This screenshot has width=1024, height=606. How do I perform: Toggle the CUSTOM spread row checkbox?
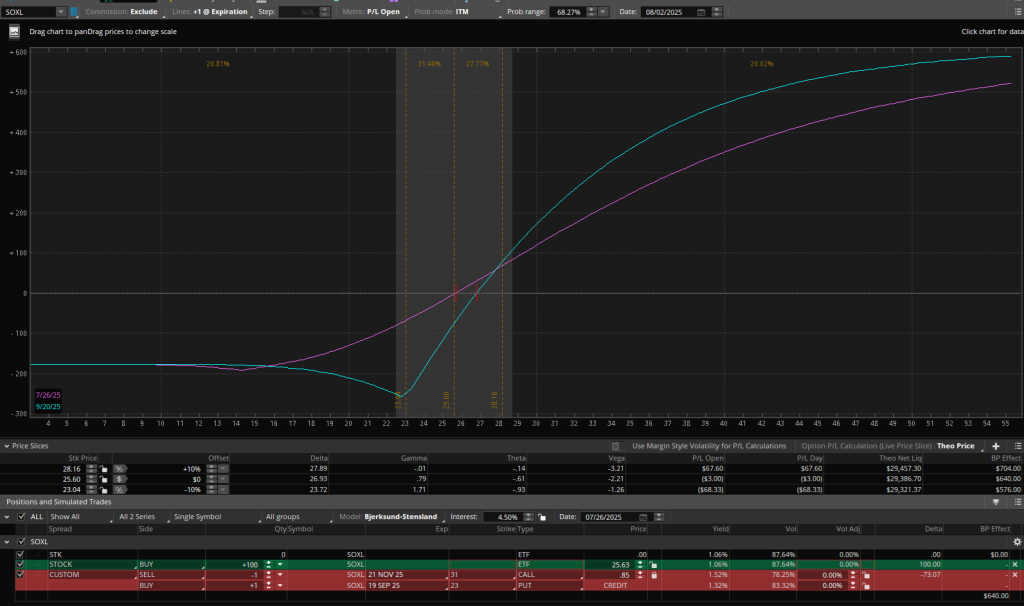pos(20,575)
